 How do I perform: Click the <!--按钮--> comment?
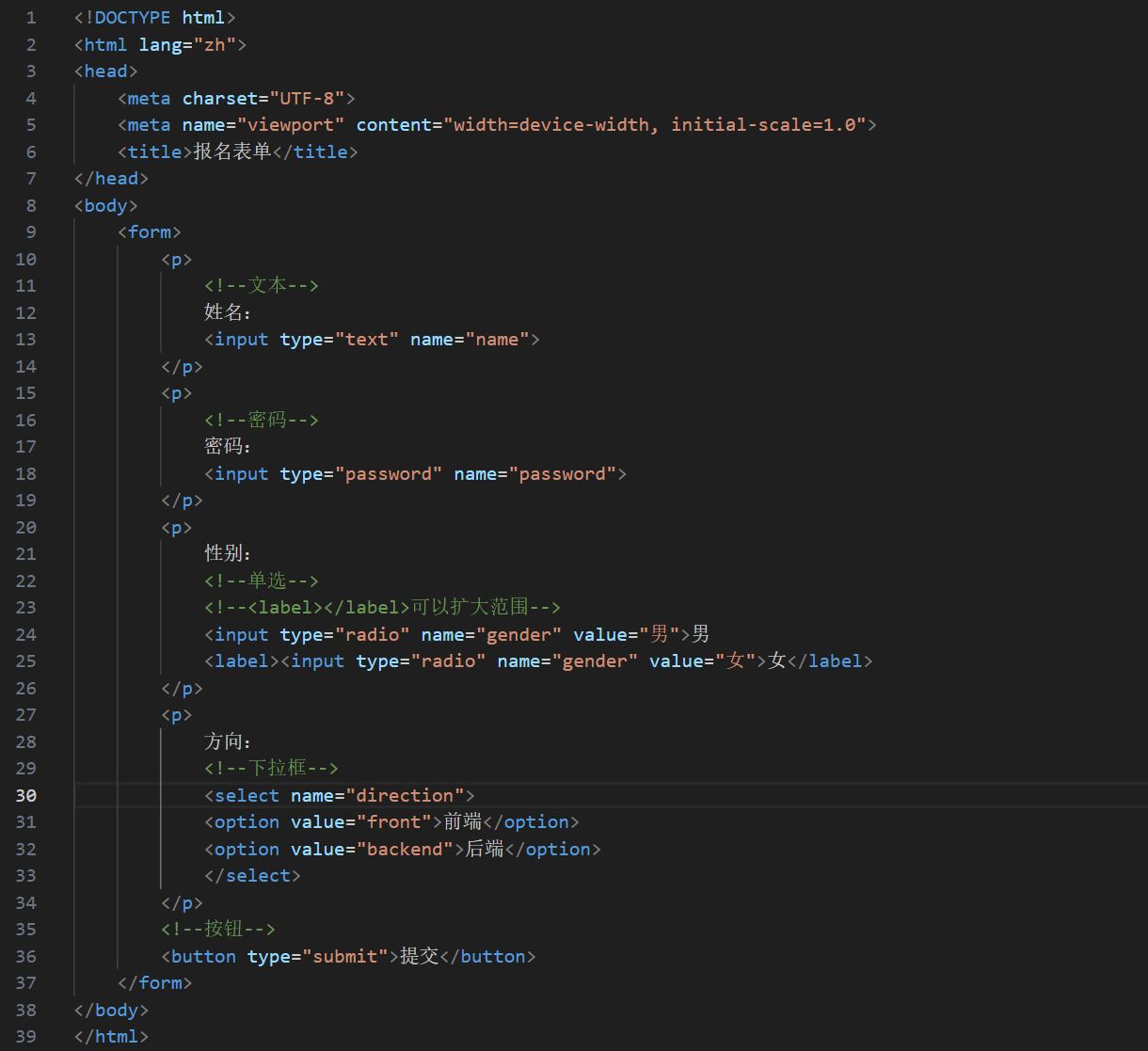point(218,929)
